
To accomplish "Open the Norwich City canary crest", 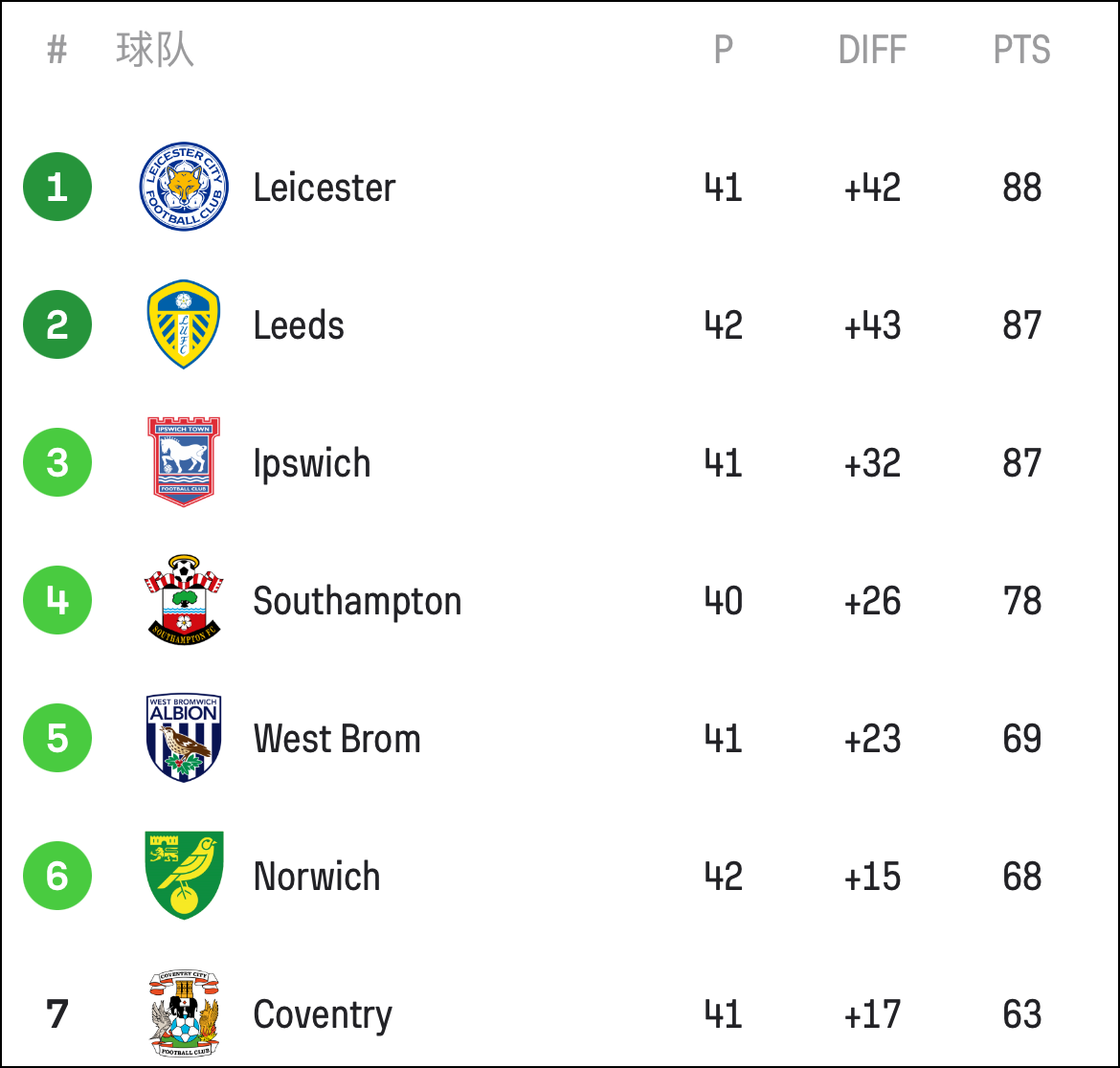I will [x=184, y=876].
